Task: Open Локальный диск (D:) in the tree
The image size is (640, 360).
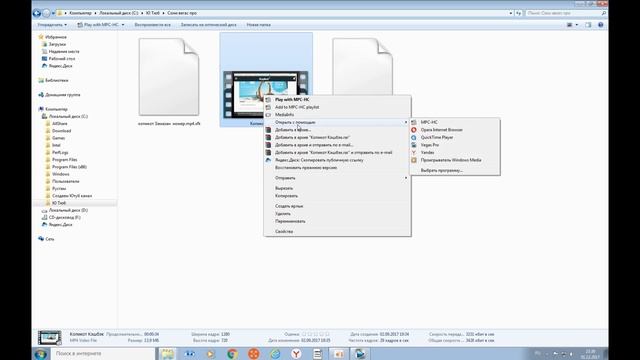Action: pyautogui.click(x=68, y=210)
